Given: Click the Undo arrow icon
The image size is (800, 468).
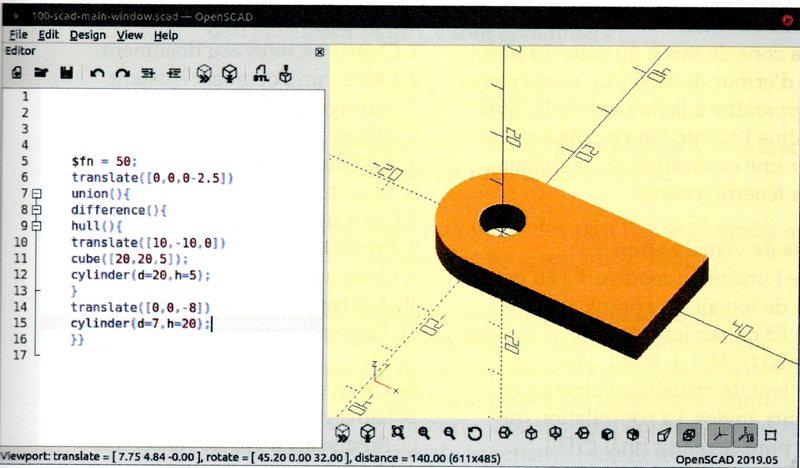Looking at the screenshot, I should (97, 73).
